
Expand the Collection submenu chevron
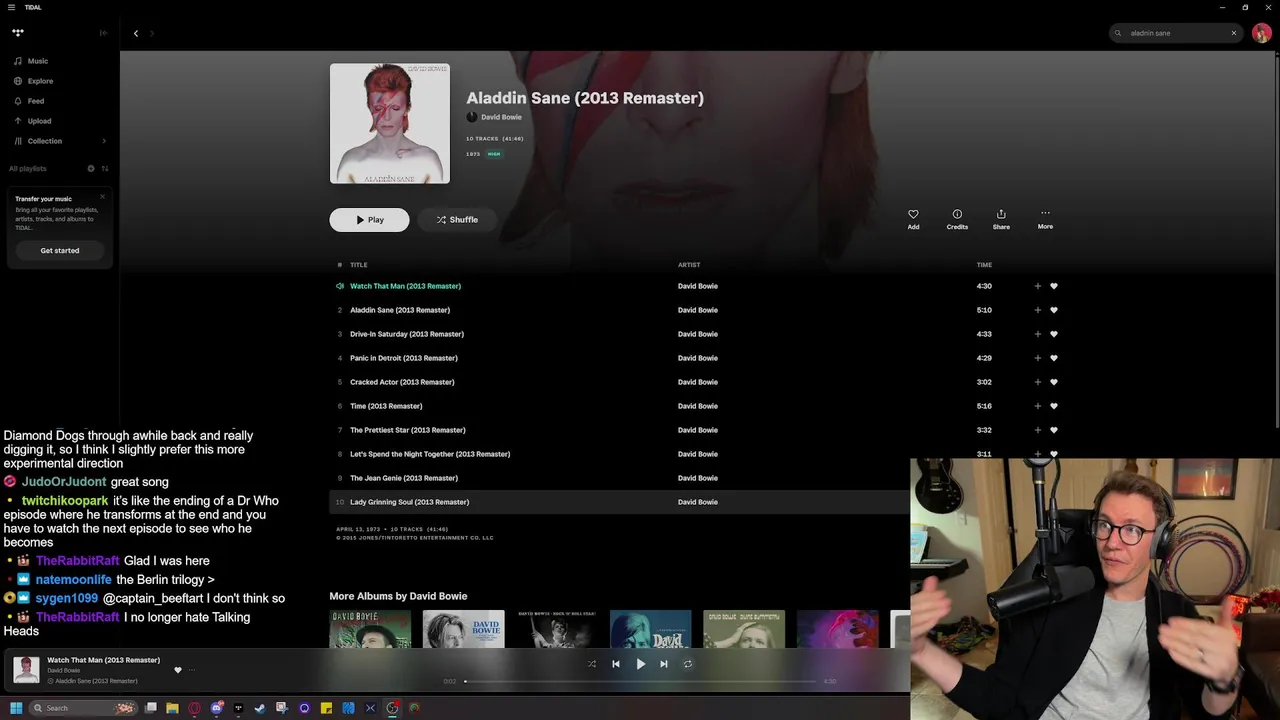tap(104, 141)
